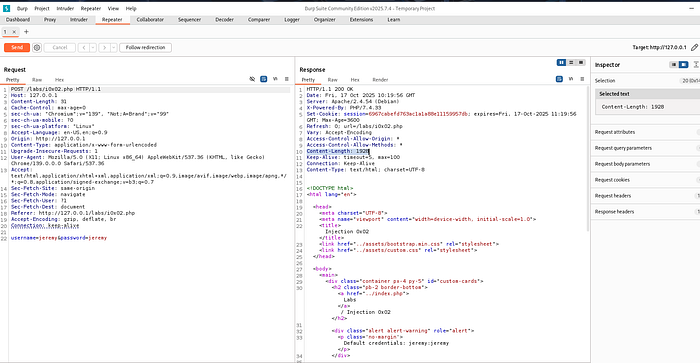Open the Help menu

click(x=131, y=8)
